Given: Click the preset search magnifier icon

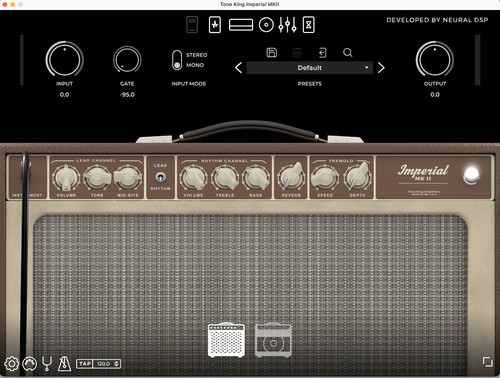Looking at the screenshot, I should tap(348, 53).
